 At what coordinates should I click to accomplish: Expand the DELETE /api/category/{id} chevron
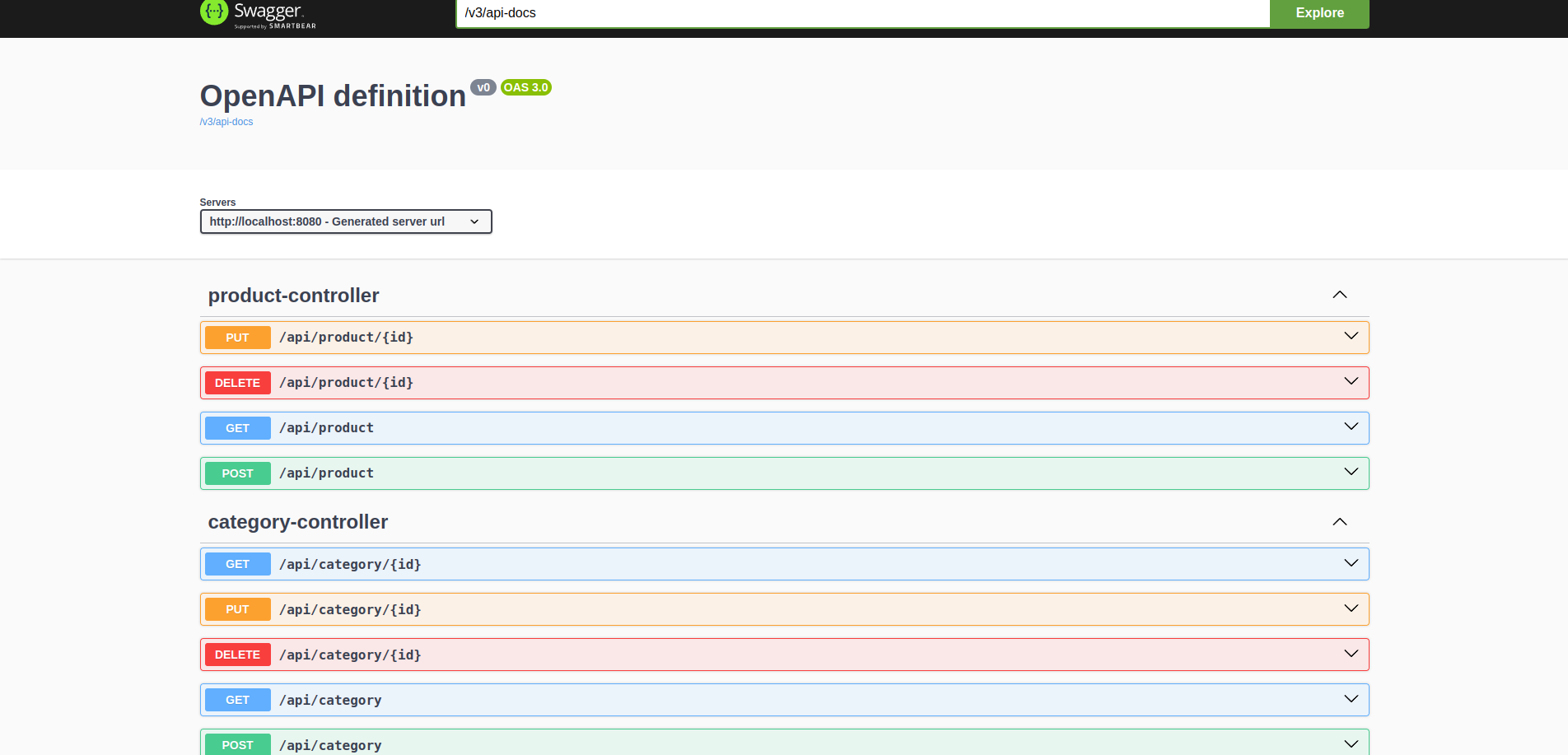click(1351, 654)
